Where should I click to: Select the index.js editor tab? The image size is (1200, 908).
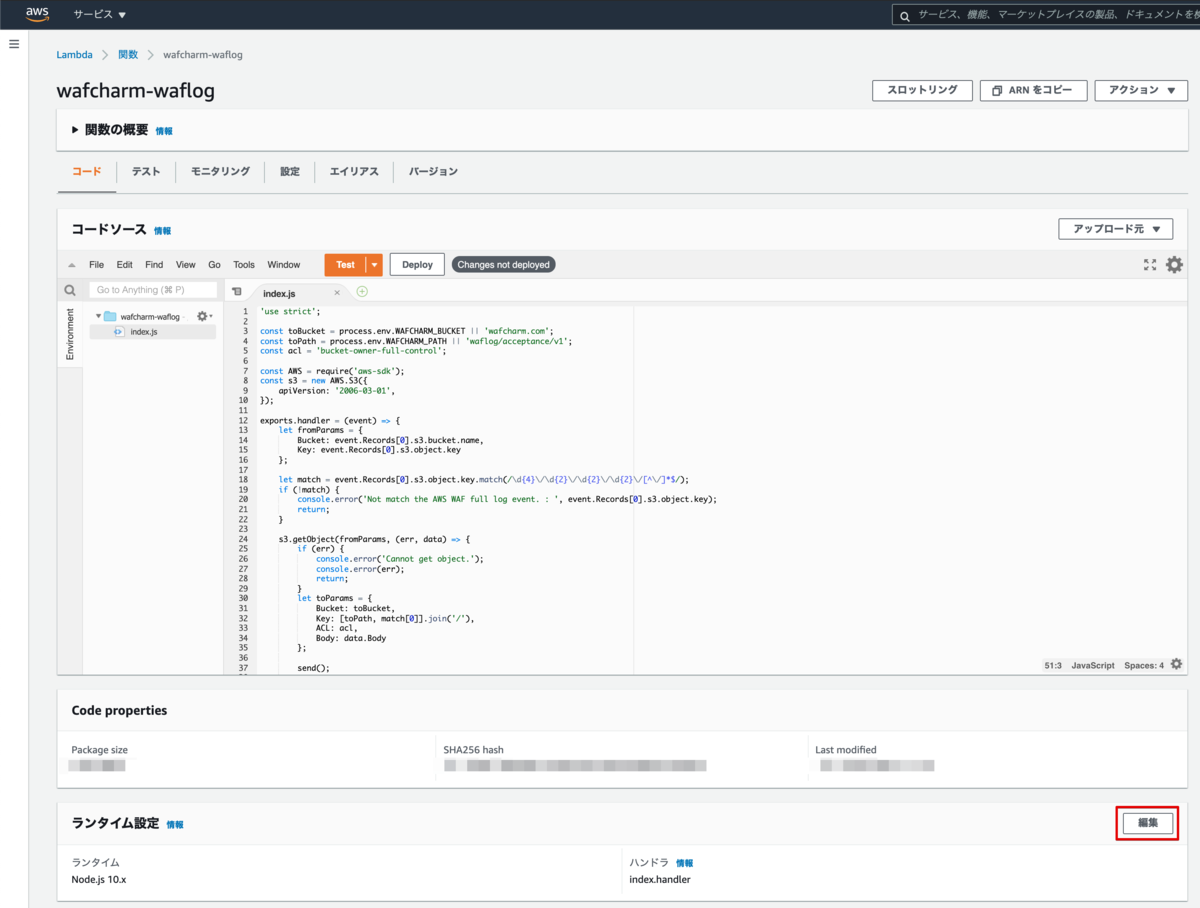(x=279, y=293)
